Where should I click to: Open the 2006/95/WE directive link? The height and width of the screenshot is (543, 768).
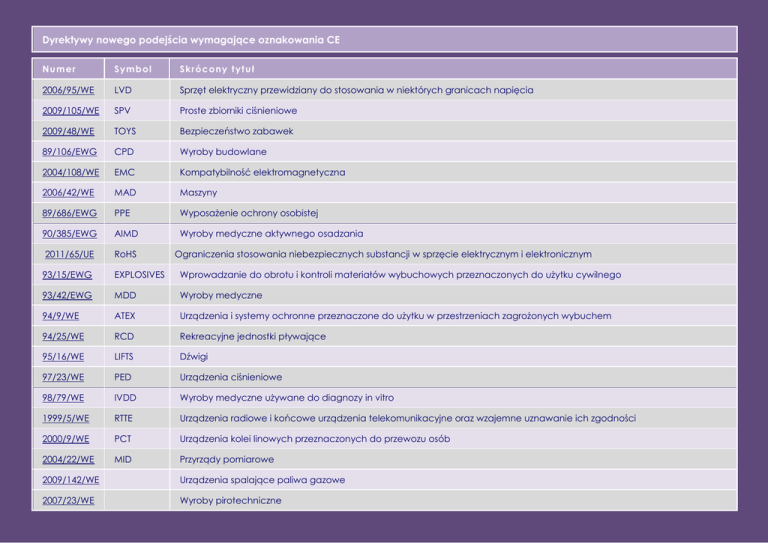pos(68,90)
